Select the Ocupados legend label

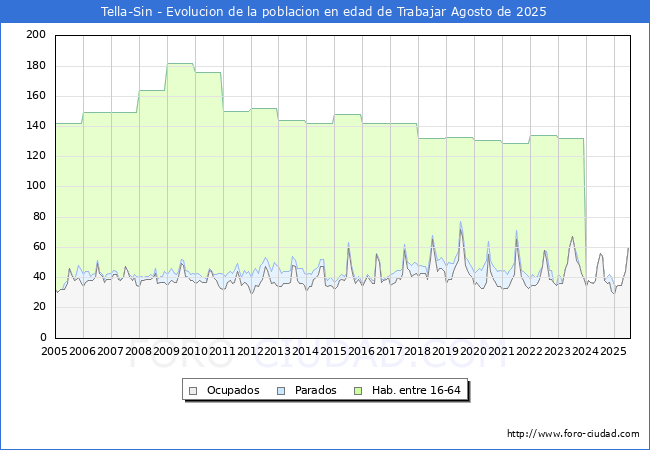(x=233, y=390)
